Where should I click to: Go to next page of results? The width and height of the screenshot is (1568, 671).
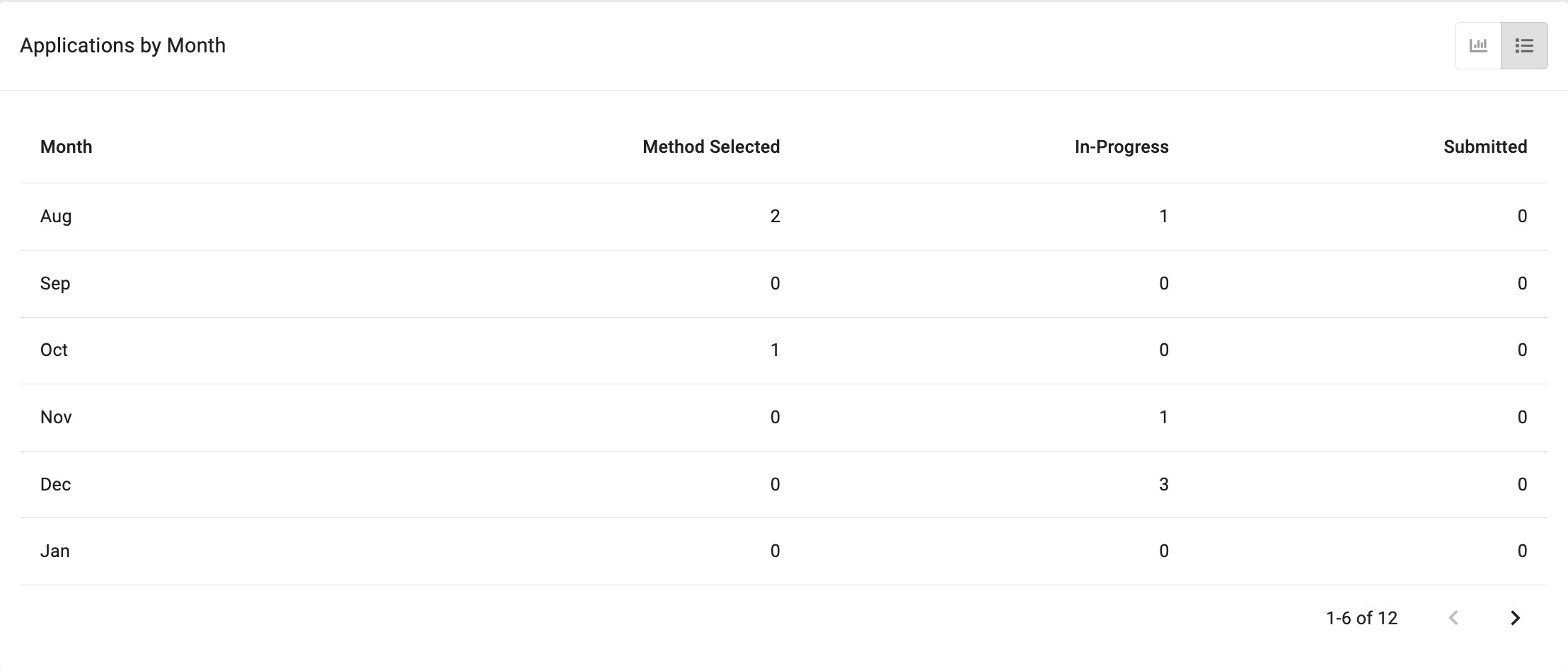pos(1515,618)
